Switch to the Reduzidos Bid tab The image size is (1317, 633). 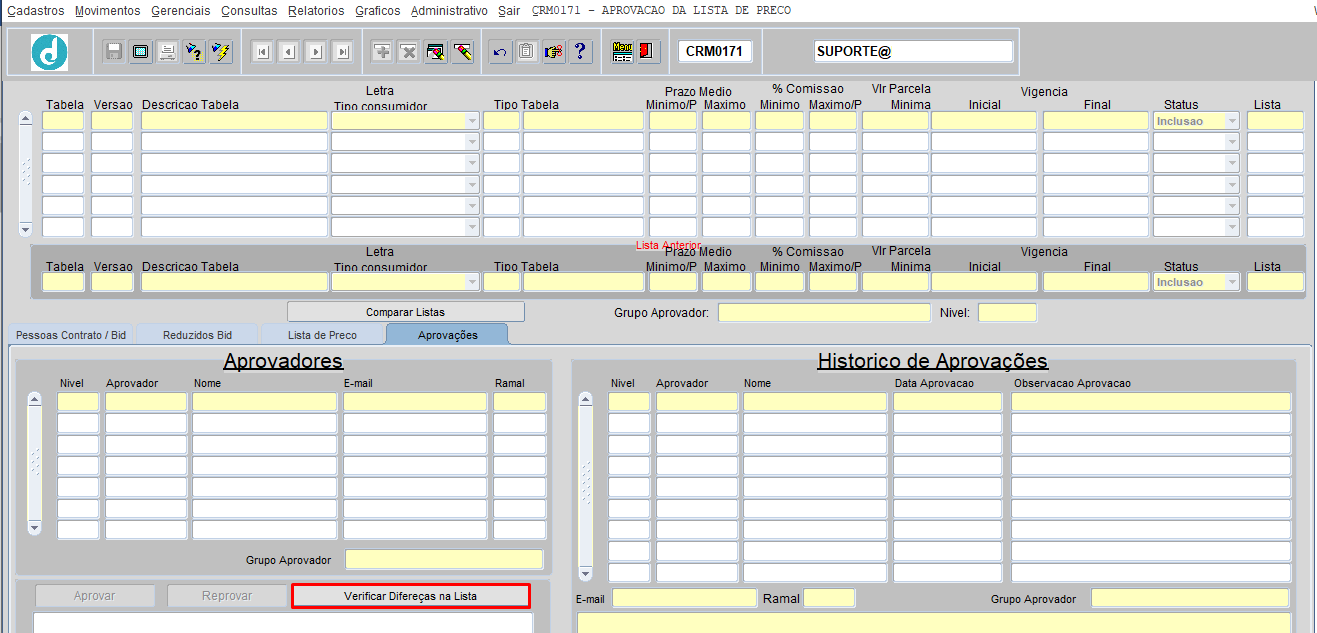click(x=197, y=335)
